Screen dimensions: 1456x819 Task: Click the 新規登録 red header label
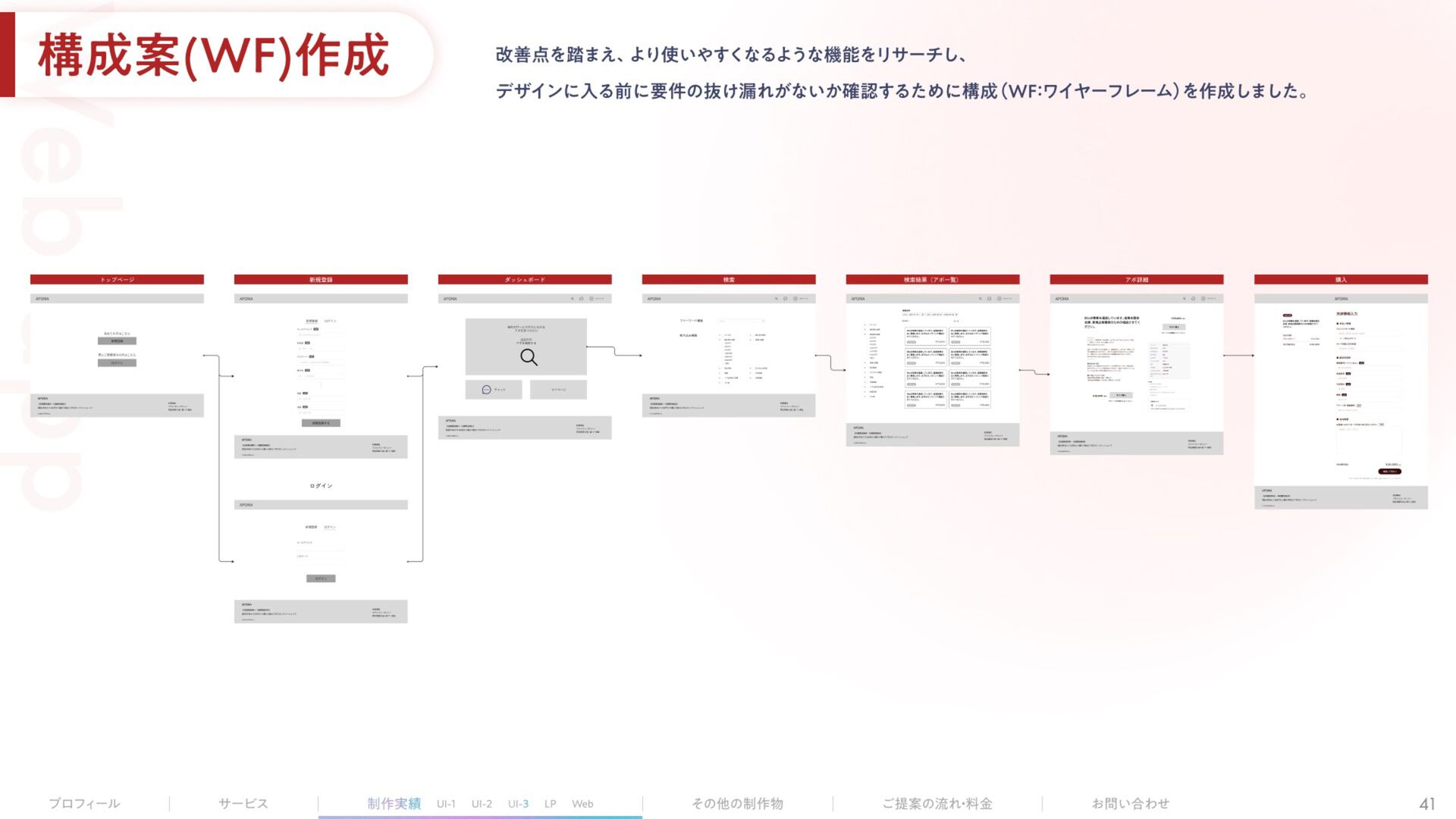(321, 280)
